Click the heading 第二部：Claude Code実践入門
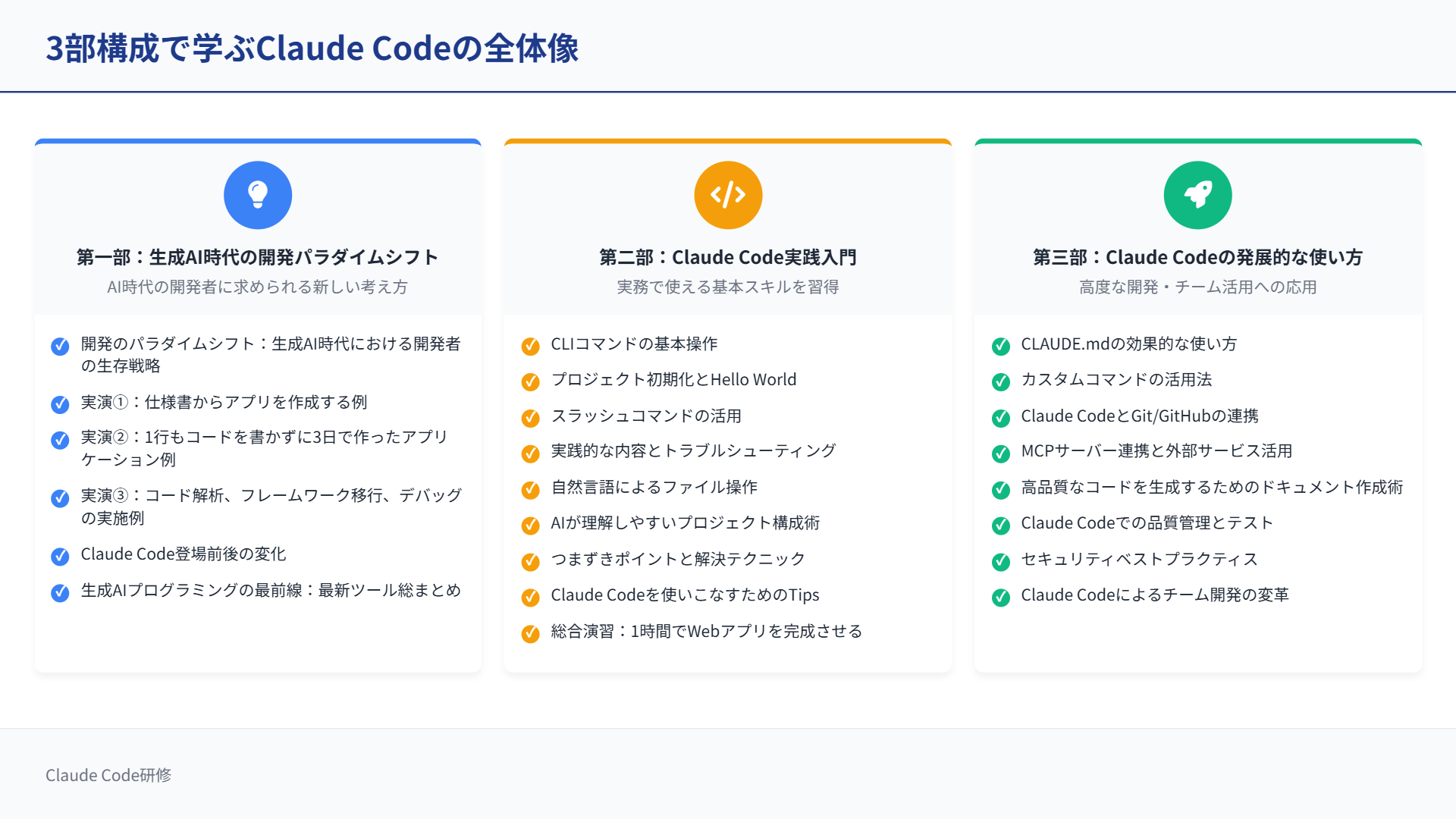 point(728,257)
